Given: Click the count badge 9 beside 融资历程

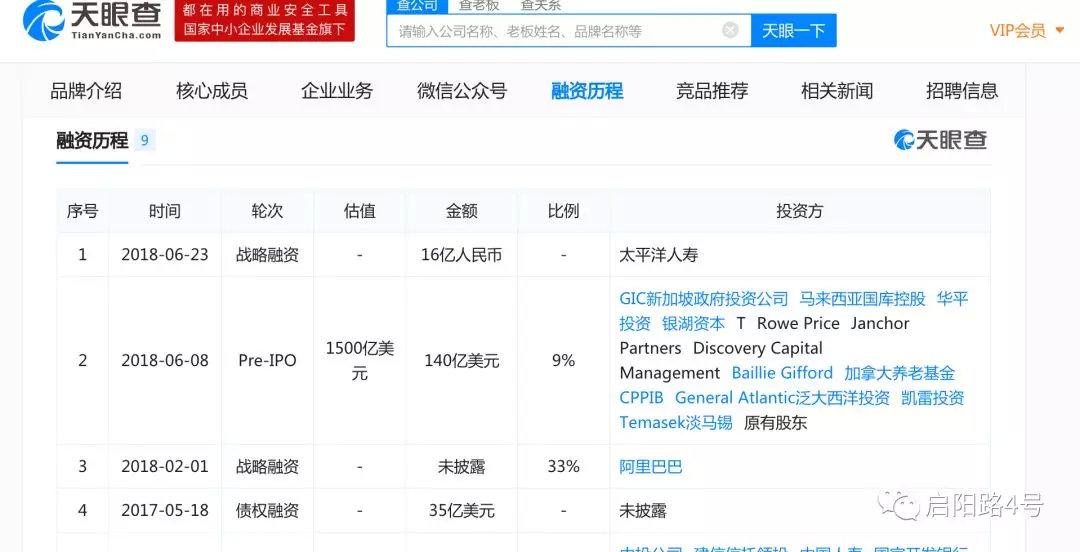Looking at the screenshot, I should click(x=145, y=141).
